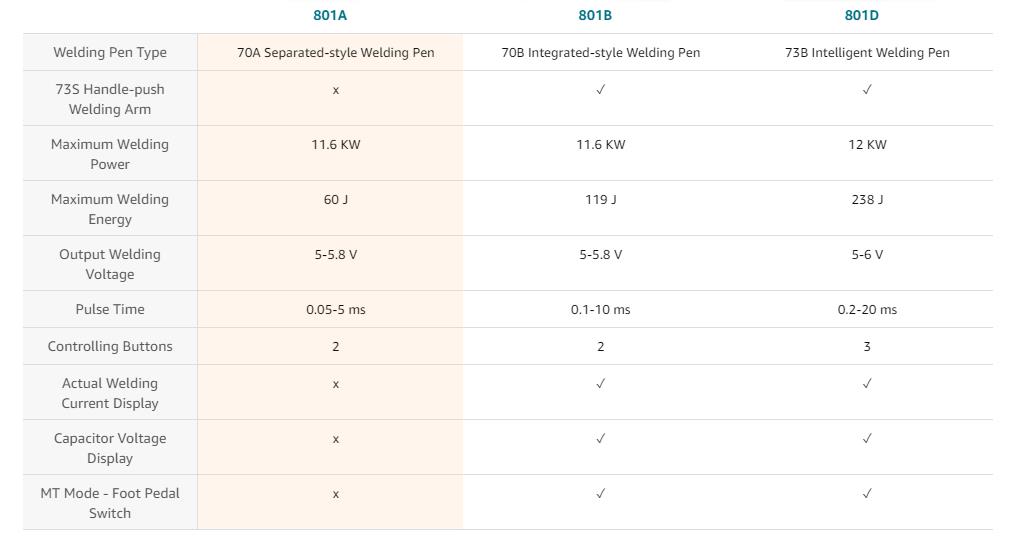Click 801B Handle-push Welding Arm checkmark
This screenshot has width=1018, height=546.
pyautogui.click(x=601, y=90)
